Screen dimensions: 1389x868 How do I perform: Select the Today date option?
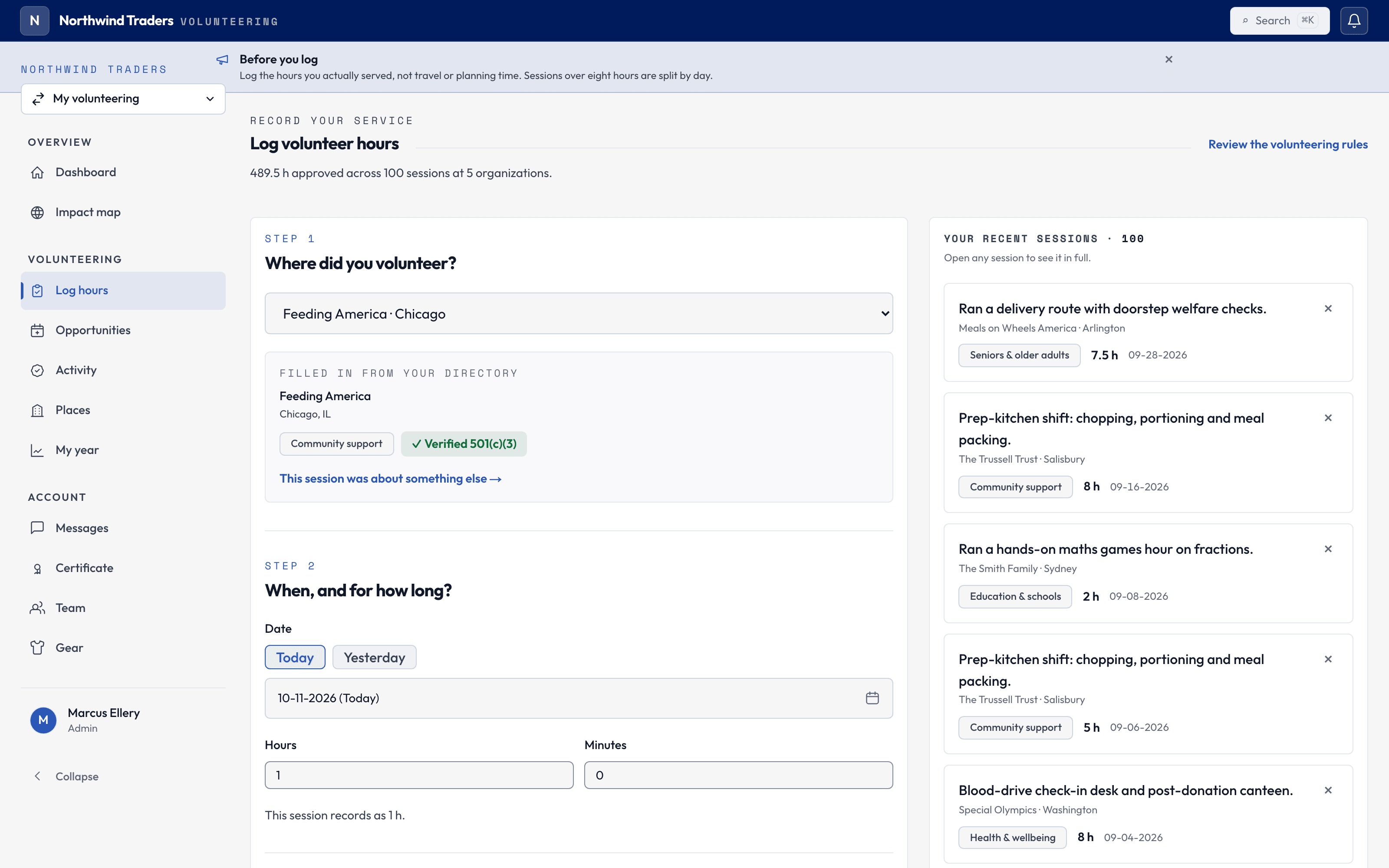coord(295,658)
